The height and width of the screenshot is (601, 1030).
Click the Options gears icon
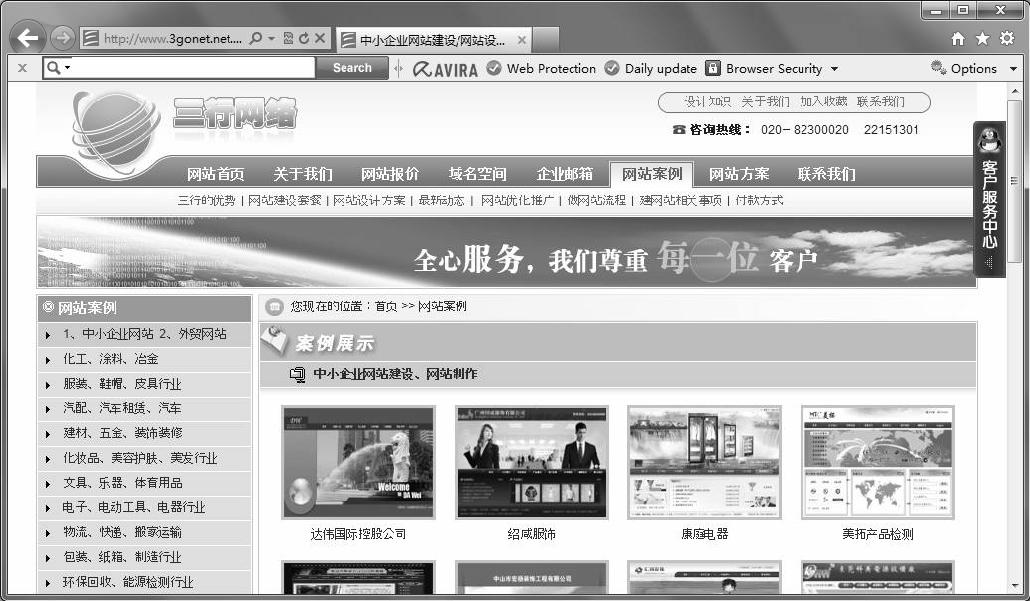pos(939,68)
